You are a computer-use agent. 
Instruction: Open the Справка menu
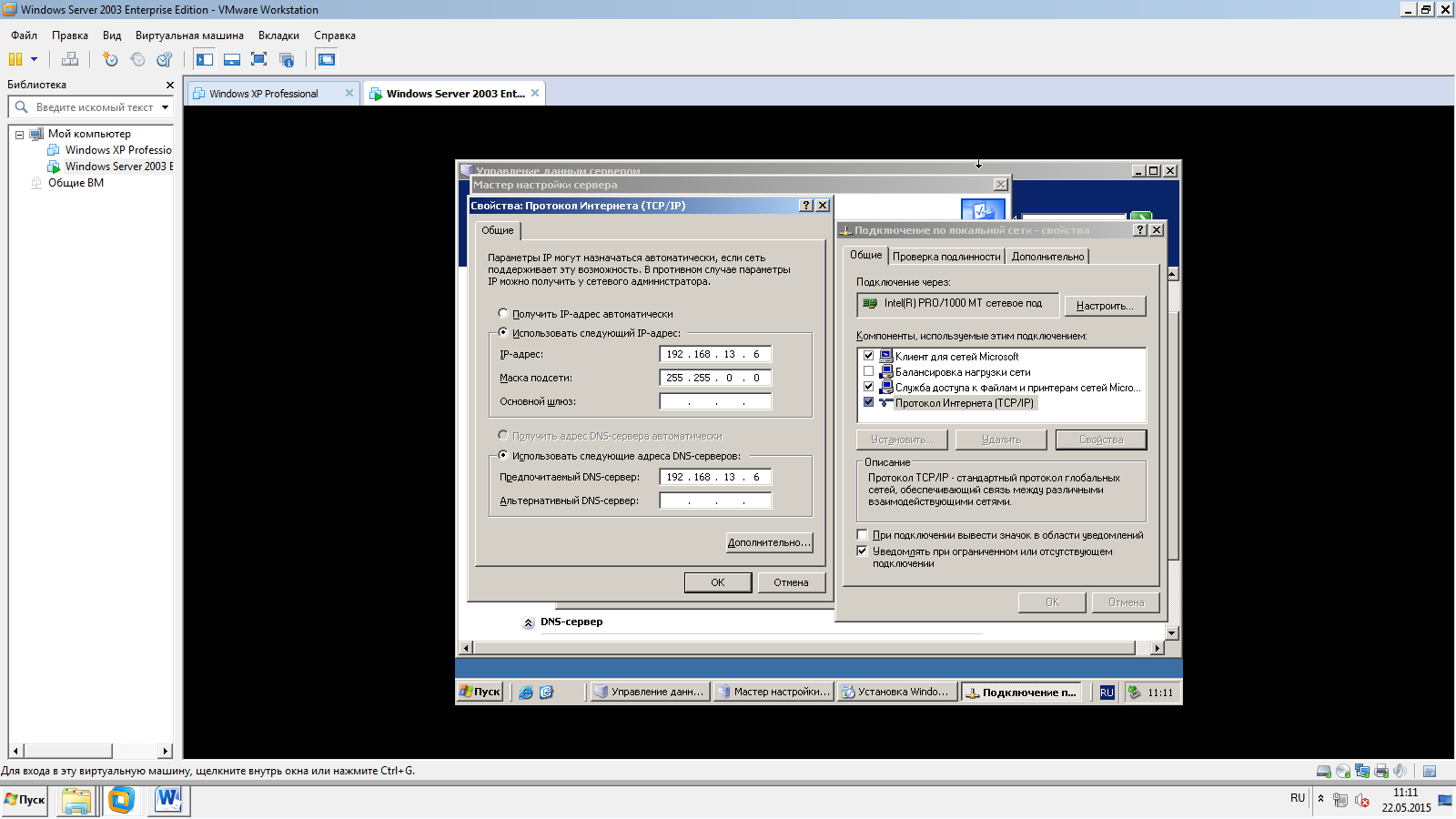[x=335, y=35]
